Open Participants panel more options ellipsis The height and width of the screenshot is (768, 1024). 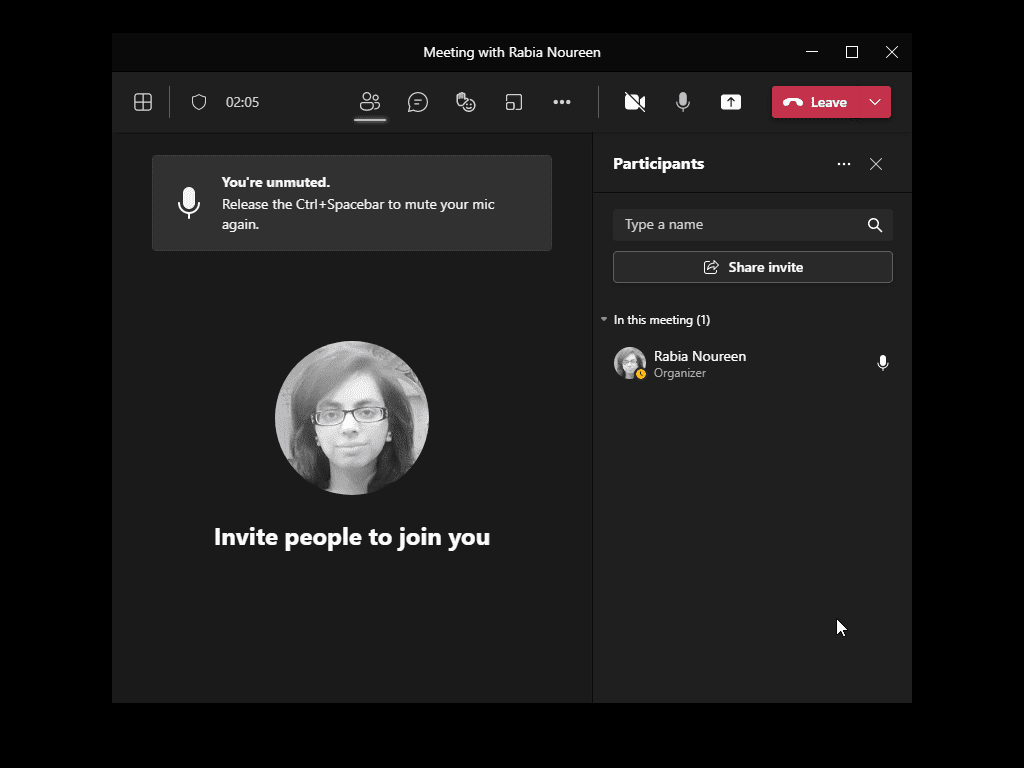844,164
